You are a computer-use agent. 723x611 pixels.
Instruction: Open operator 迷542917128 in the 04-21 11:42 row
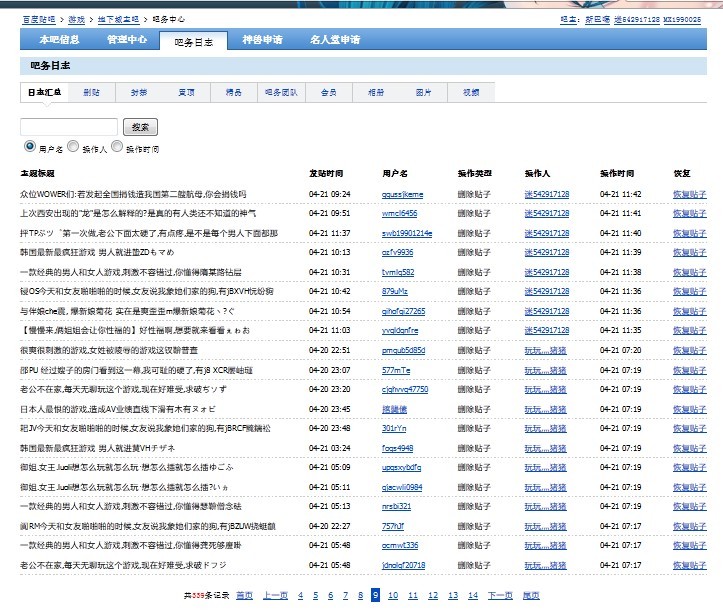(547, 194)
